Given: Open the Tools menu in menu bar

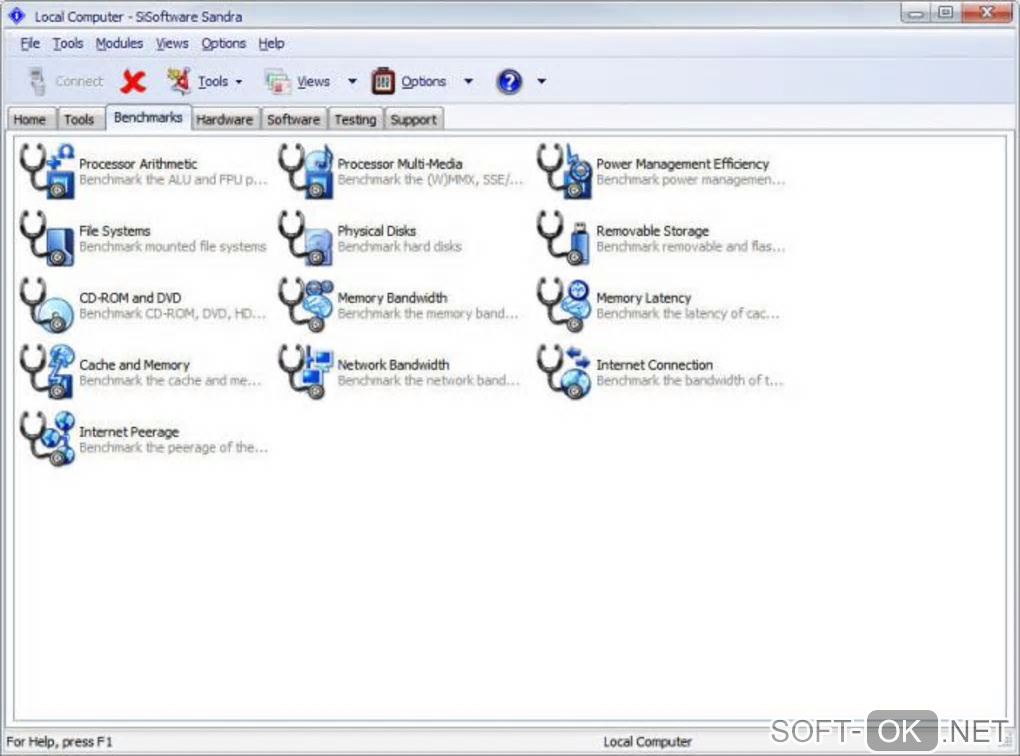Looking at the screenshot, I should 68,44.
